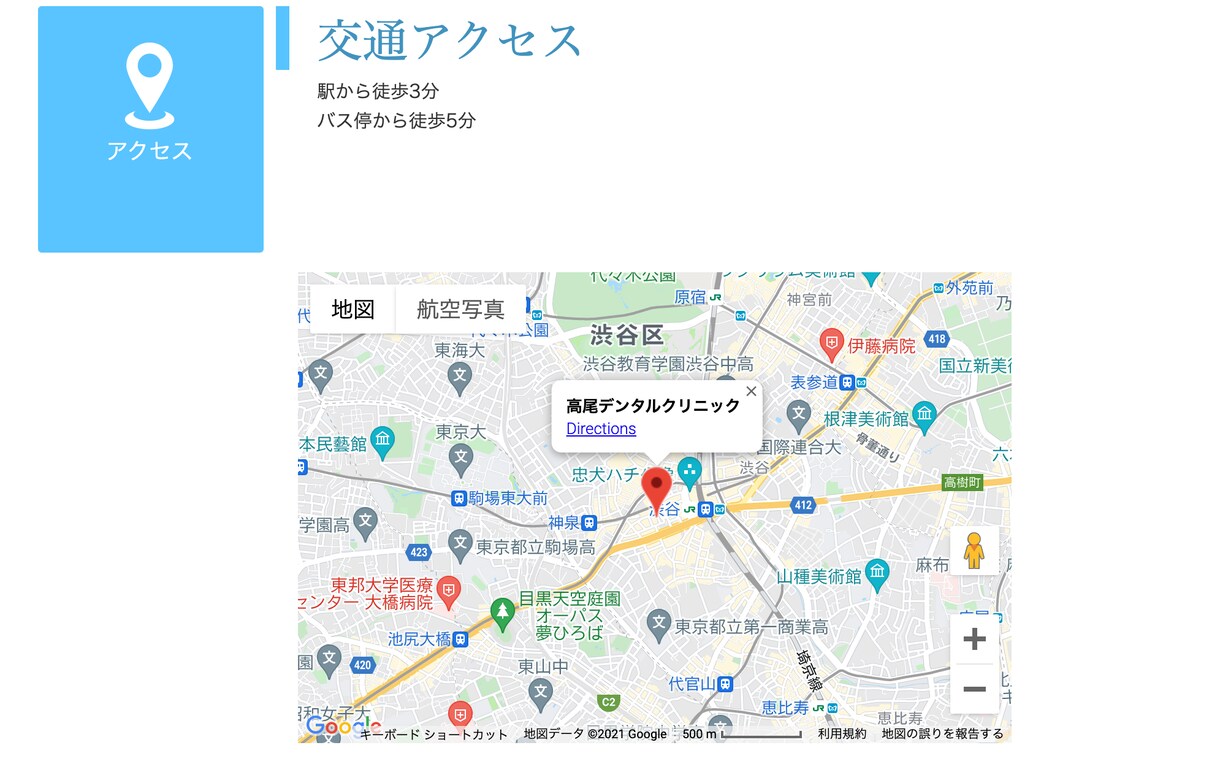Click the 高樹町 interchange sign

point(964,483)
